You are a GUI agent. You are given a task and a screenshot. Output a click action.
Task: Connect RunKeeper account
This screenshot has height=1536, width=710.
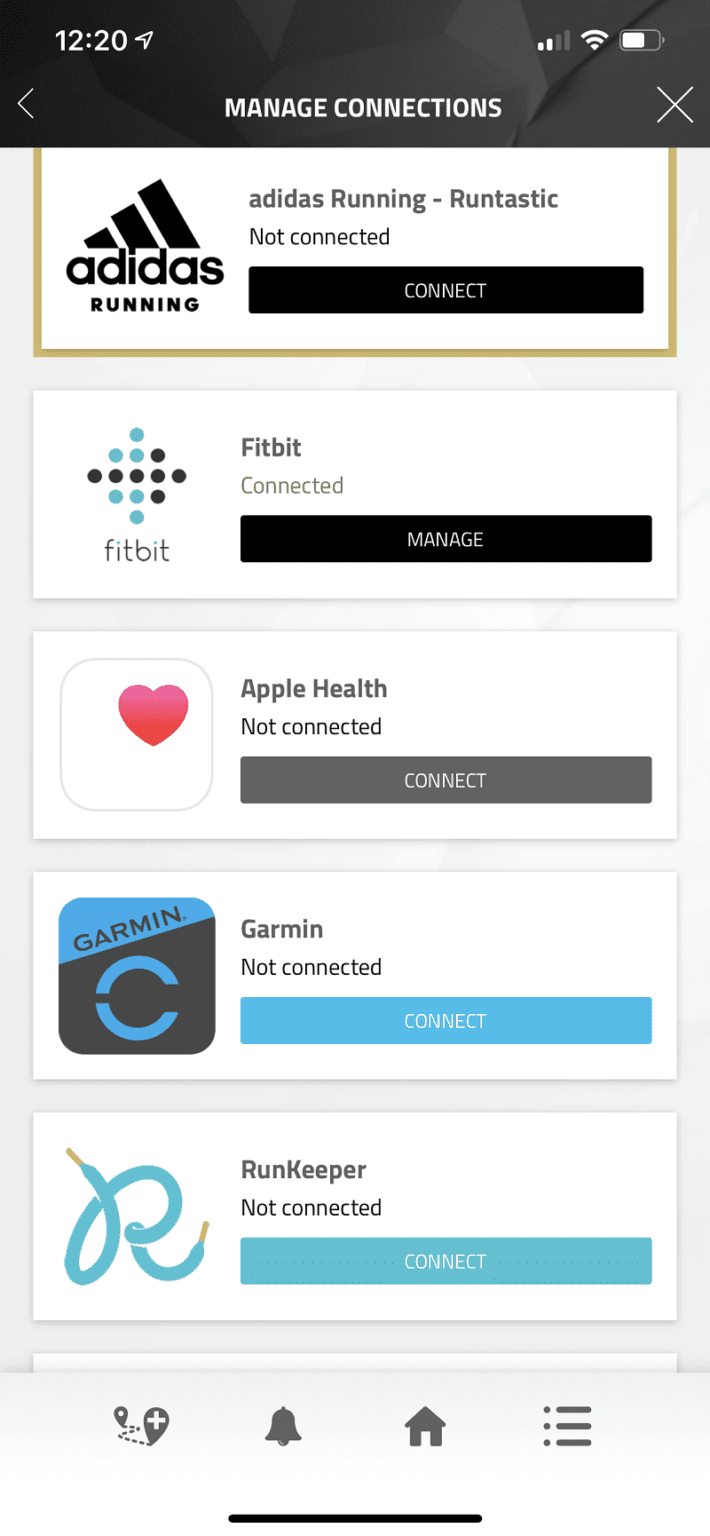tap(445, 1261)
